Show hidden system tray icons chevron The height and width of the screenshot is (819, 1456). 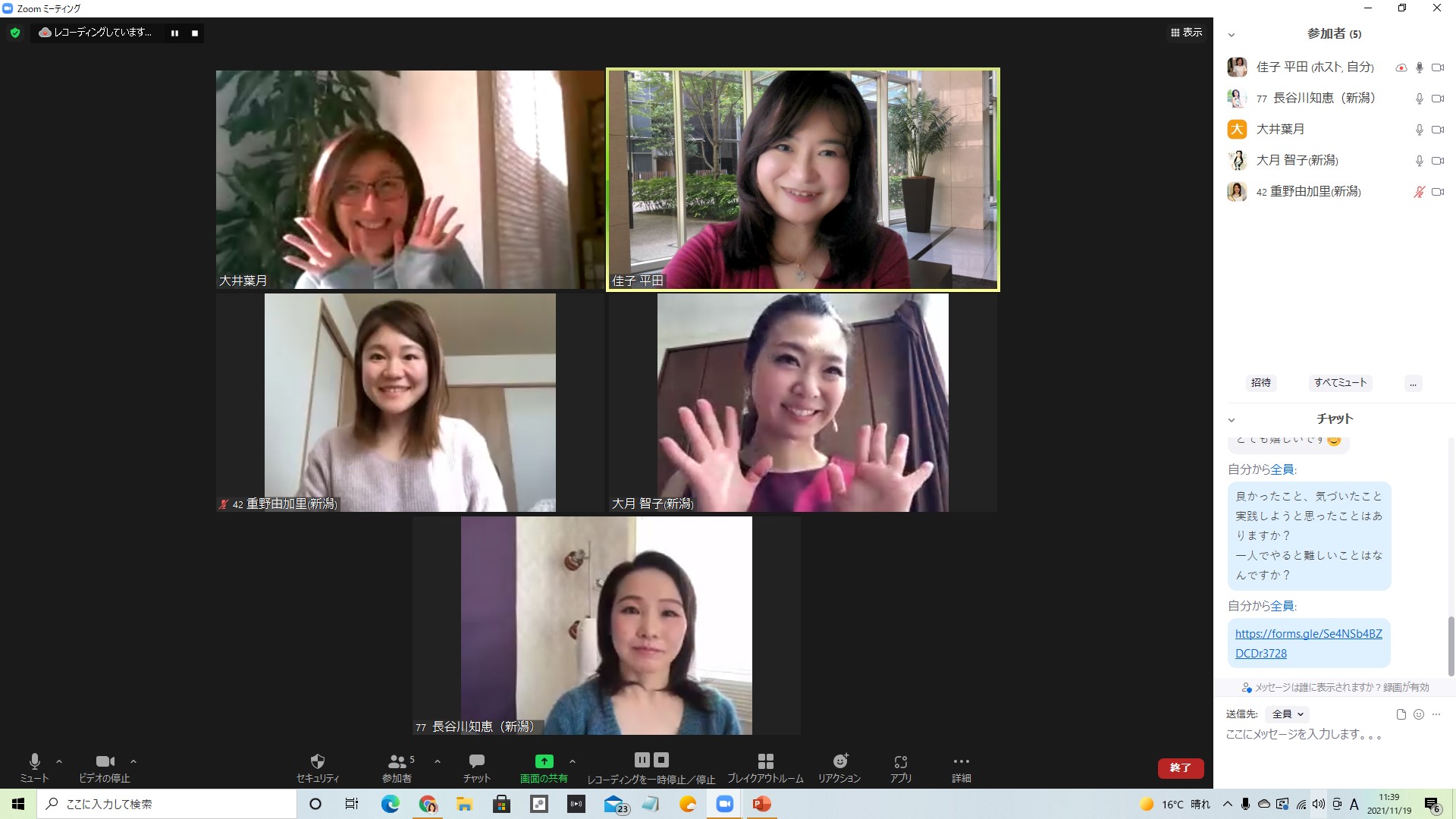[1227, 804]
